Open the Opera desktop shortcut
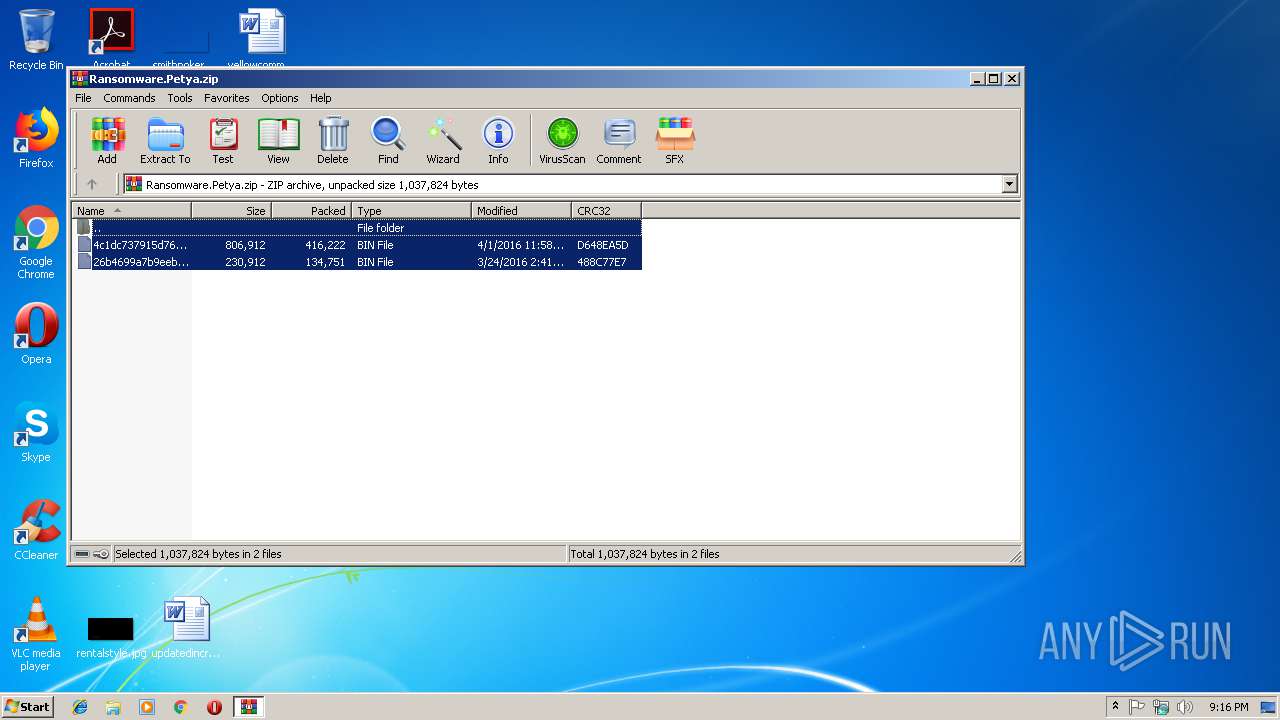 point(36,334)
